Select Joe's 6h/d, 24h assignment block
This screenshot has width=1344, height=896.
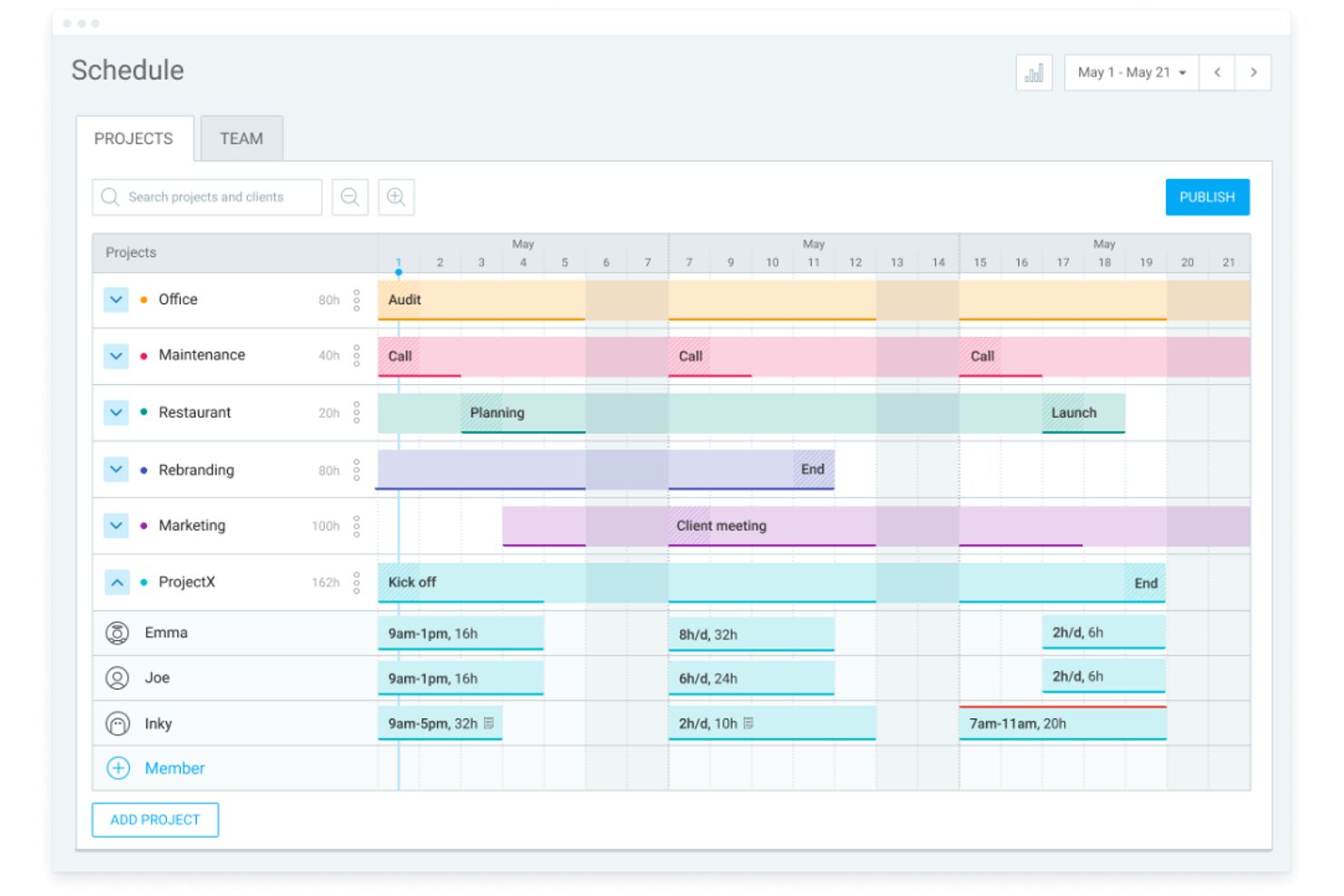tap(751, 678)
